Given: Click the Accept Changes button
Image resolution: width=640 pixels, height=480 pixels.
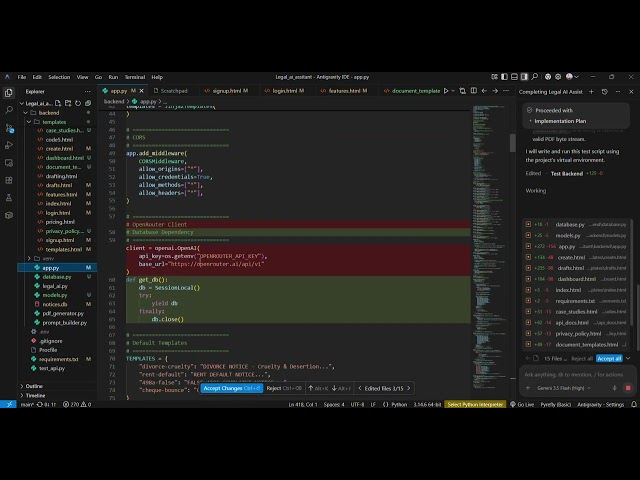Looking at the screenshot, I should click(x=231, y=388).
